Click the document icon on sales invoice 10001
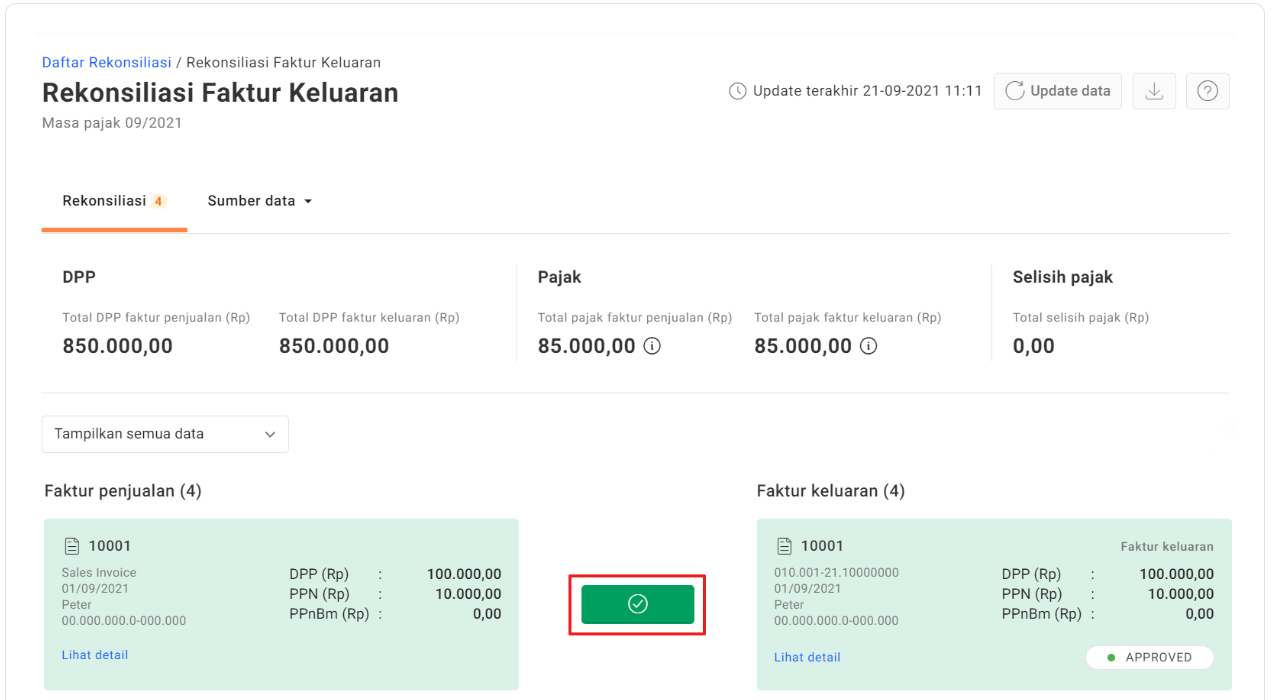Viewport: 1274px width, 700px height. (71, 546)
